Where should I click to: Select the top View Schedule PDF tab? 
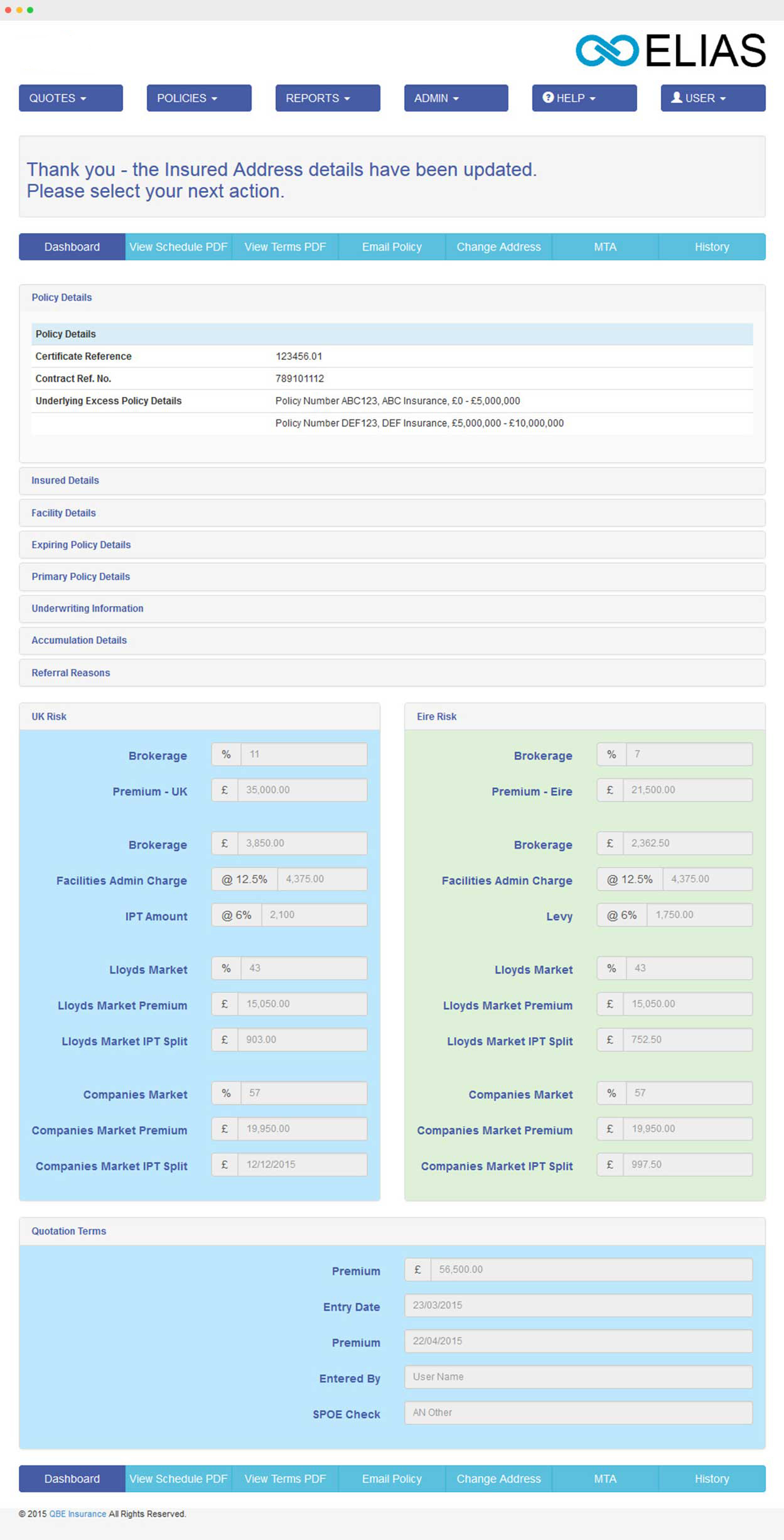coord(178,247)
